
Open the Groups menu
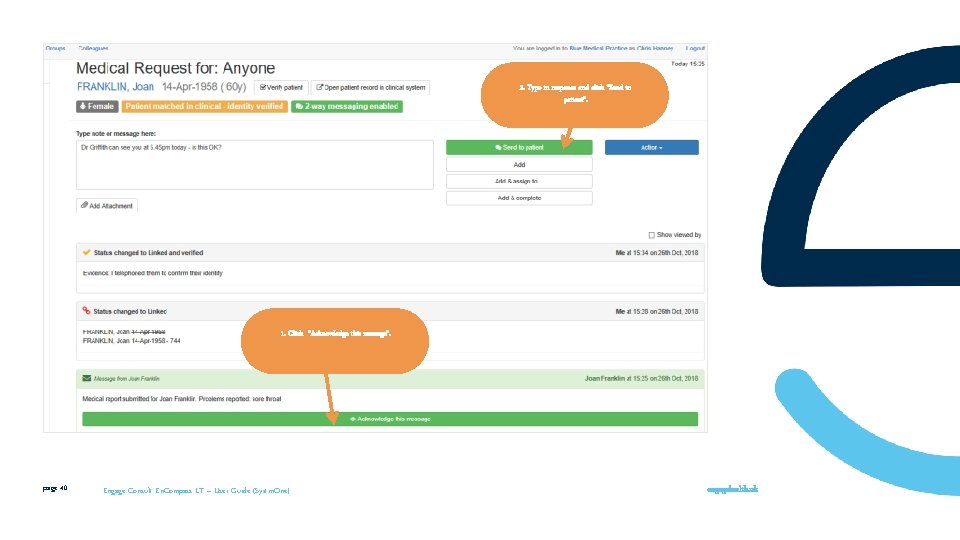point(55,48)
